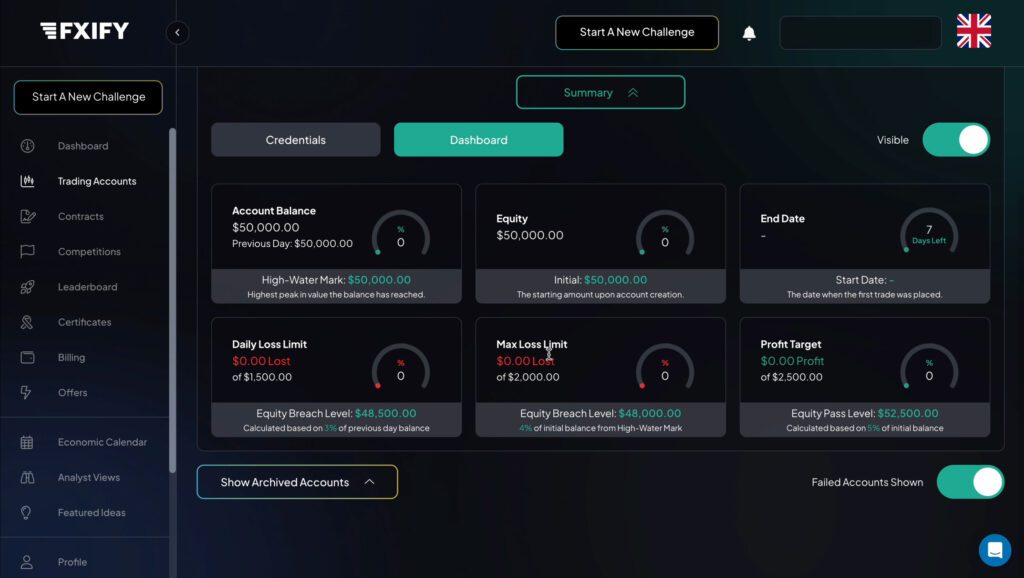1024x578 pixels.
Task: Open the live chat support bubble
Action: point(994,549)
